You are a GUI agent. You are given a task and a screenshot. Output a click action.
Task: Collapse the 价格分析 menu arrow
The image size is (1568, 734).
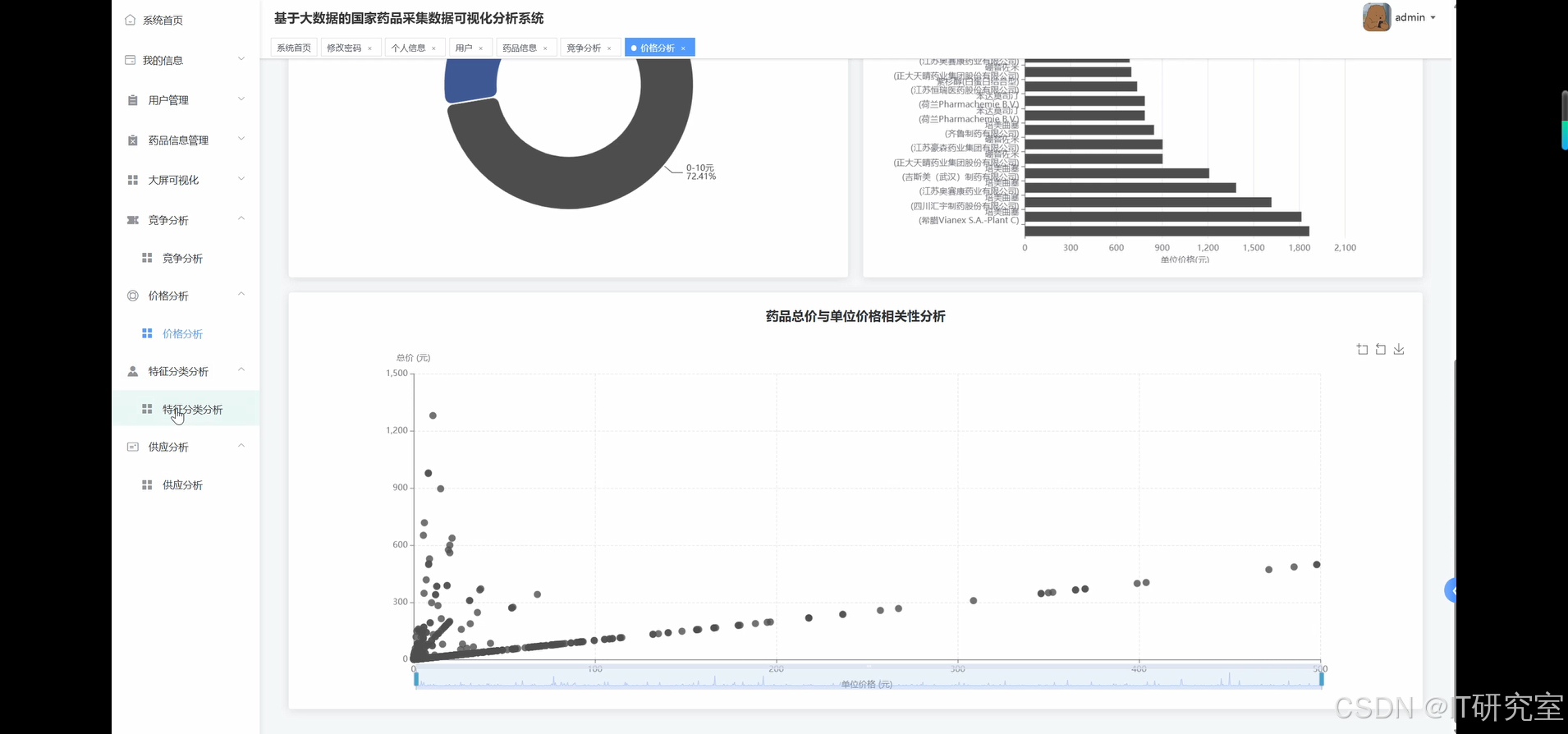tap(241, 294)
